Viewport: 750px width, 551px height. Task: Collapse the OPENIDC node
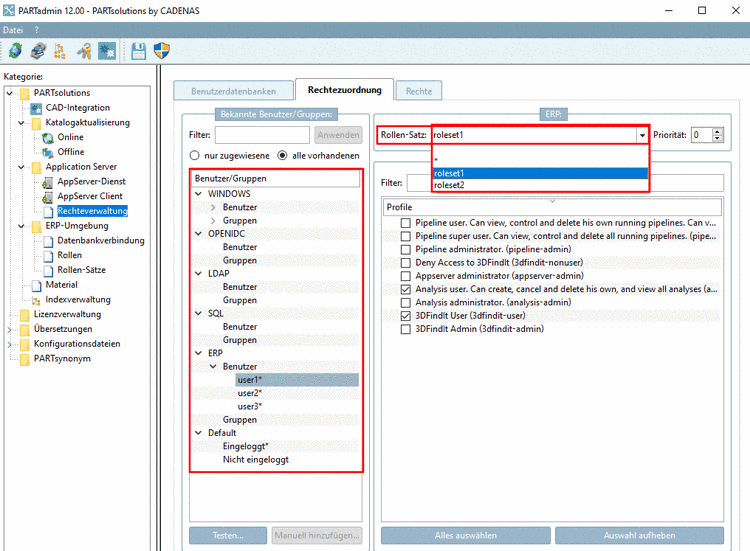[x=199, y=234]
